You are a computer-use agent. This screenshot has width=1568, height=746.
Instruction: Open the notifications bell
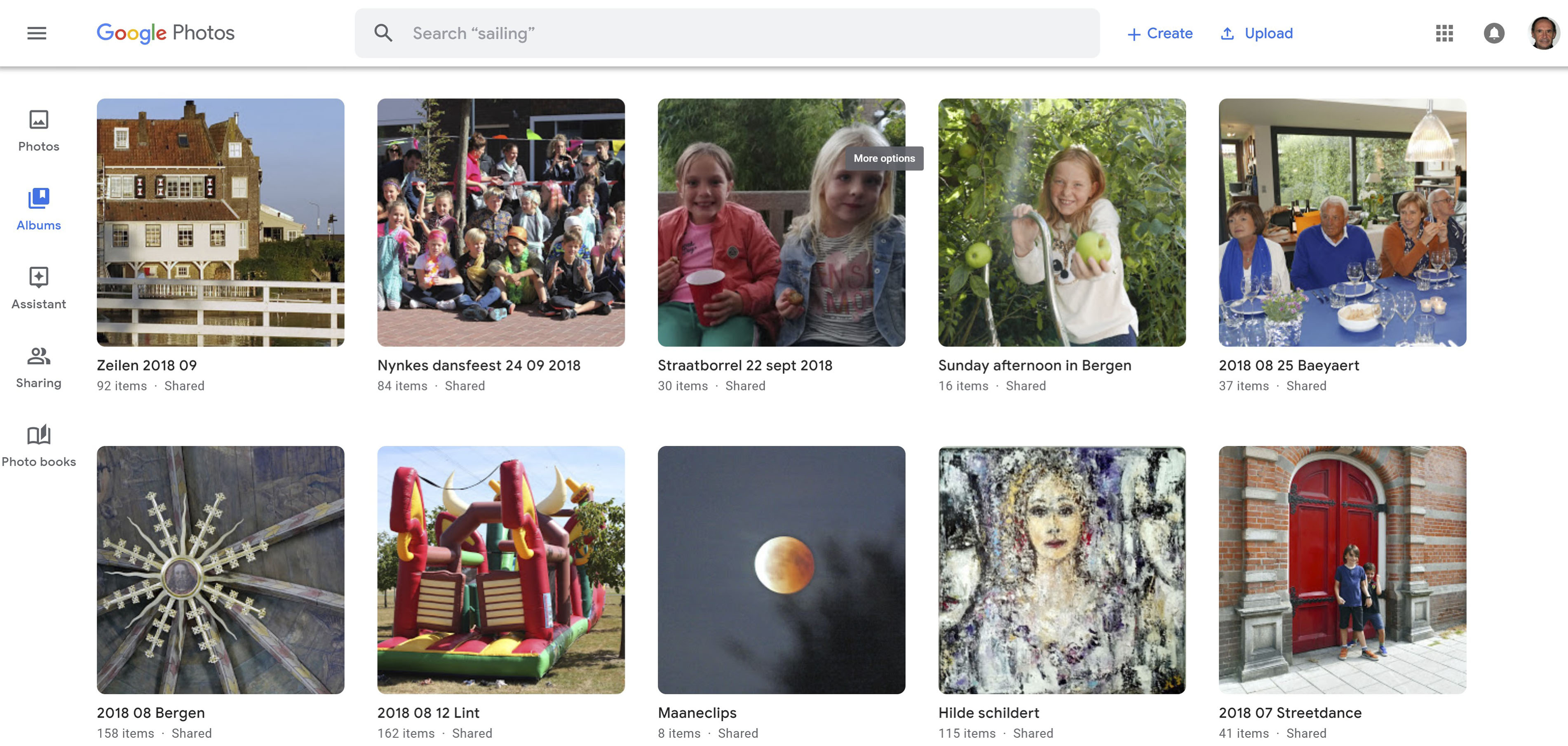[x=1494, y=33]
